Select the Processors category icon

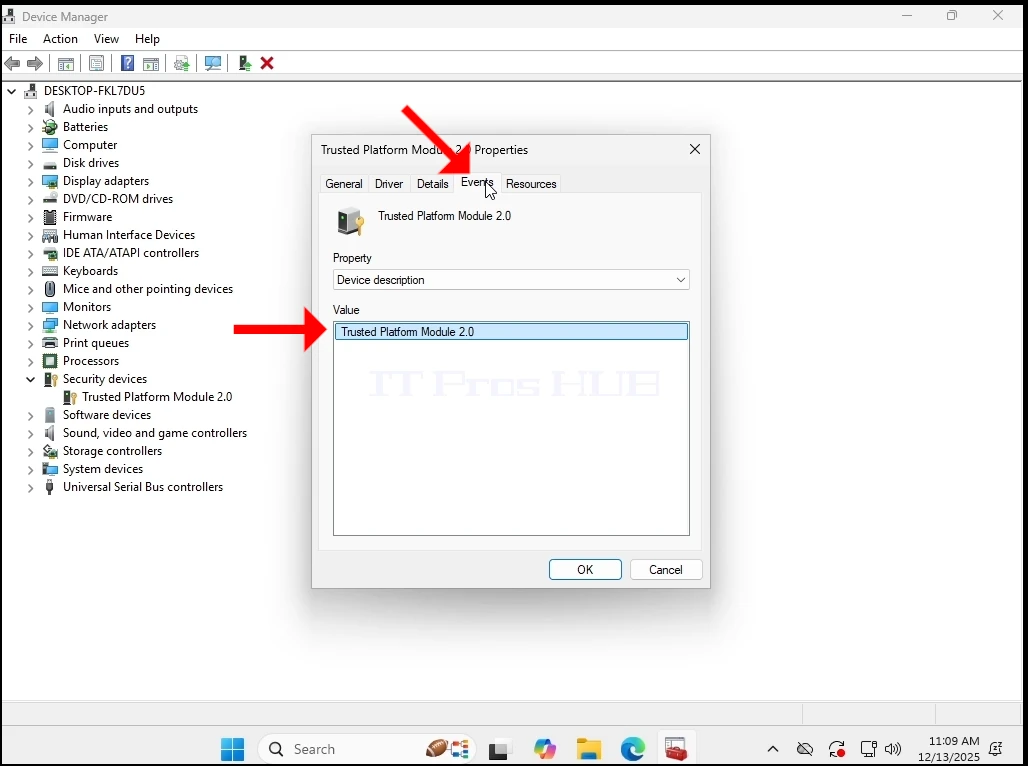(x=50, y=361)
